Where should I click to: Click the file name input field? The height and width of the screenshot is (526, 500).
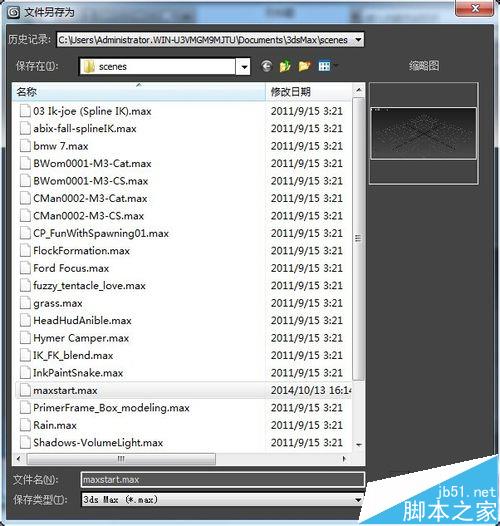223,479
